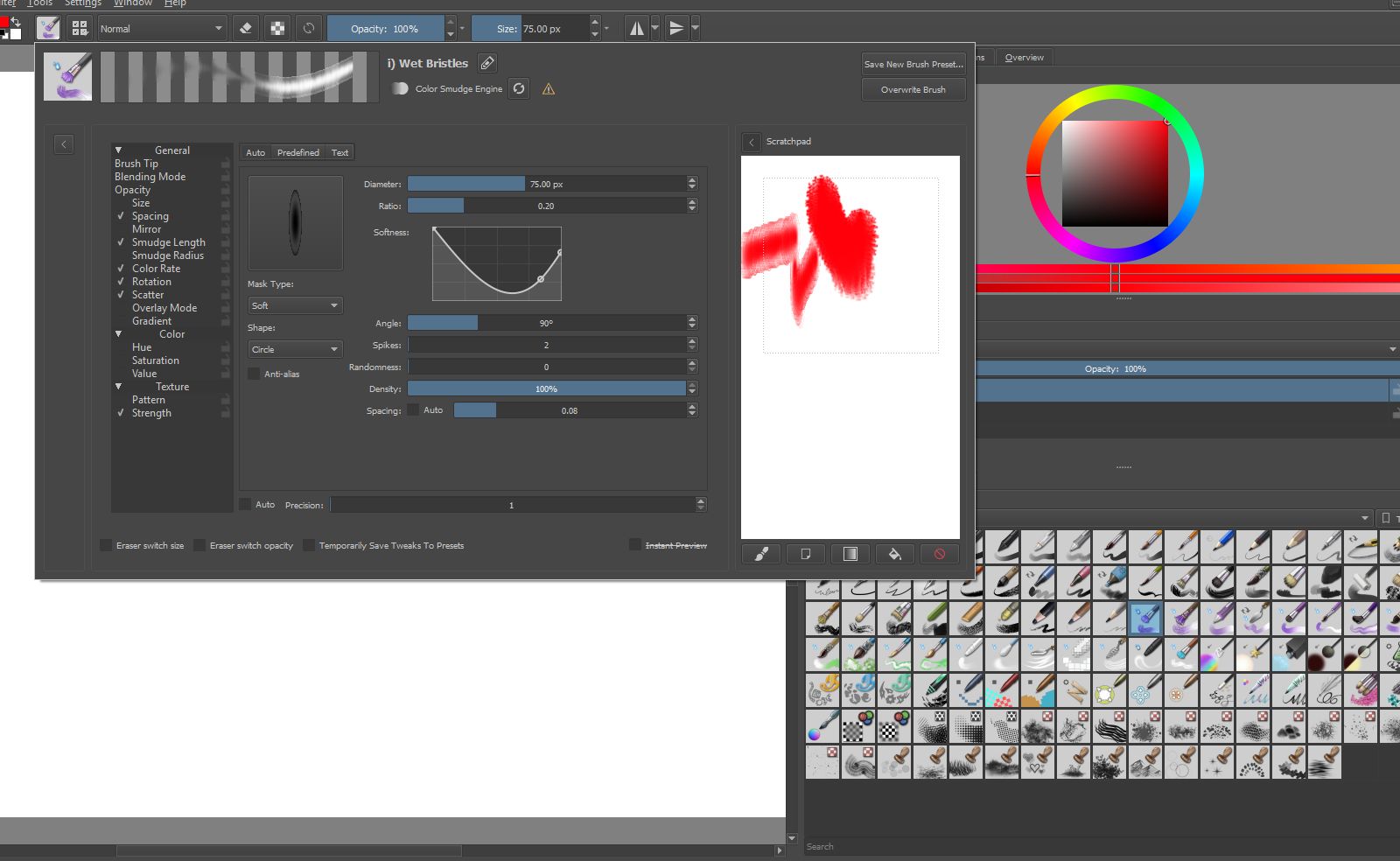Enable Temporarily Save Tweaks To Presets
Image resolution: width=1400 pixels, height=861 pixels.
(309, 546)
